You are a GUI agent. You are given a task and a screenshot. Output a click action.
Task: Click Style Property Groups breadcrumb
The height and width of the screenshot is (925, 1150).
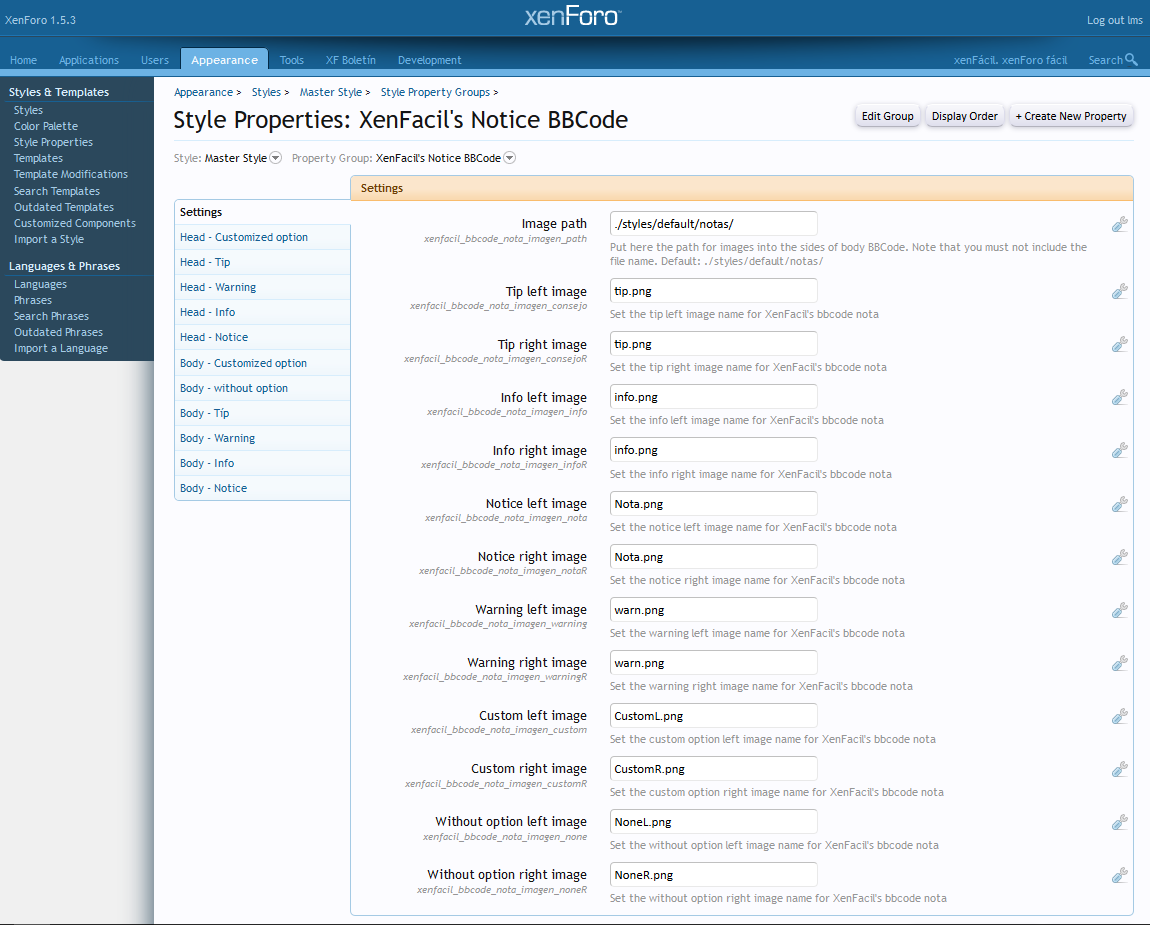tap(435, 92)
